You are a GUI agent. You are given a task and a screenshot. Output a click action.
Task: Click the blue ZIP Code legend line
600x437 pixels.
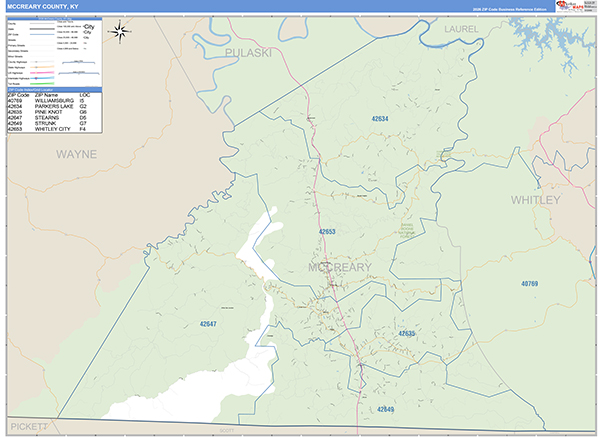pyautogui.click(x=42, y=34)
